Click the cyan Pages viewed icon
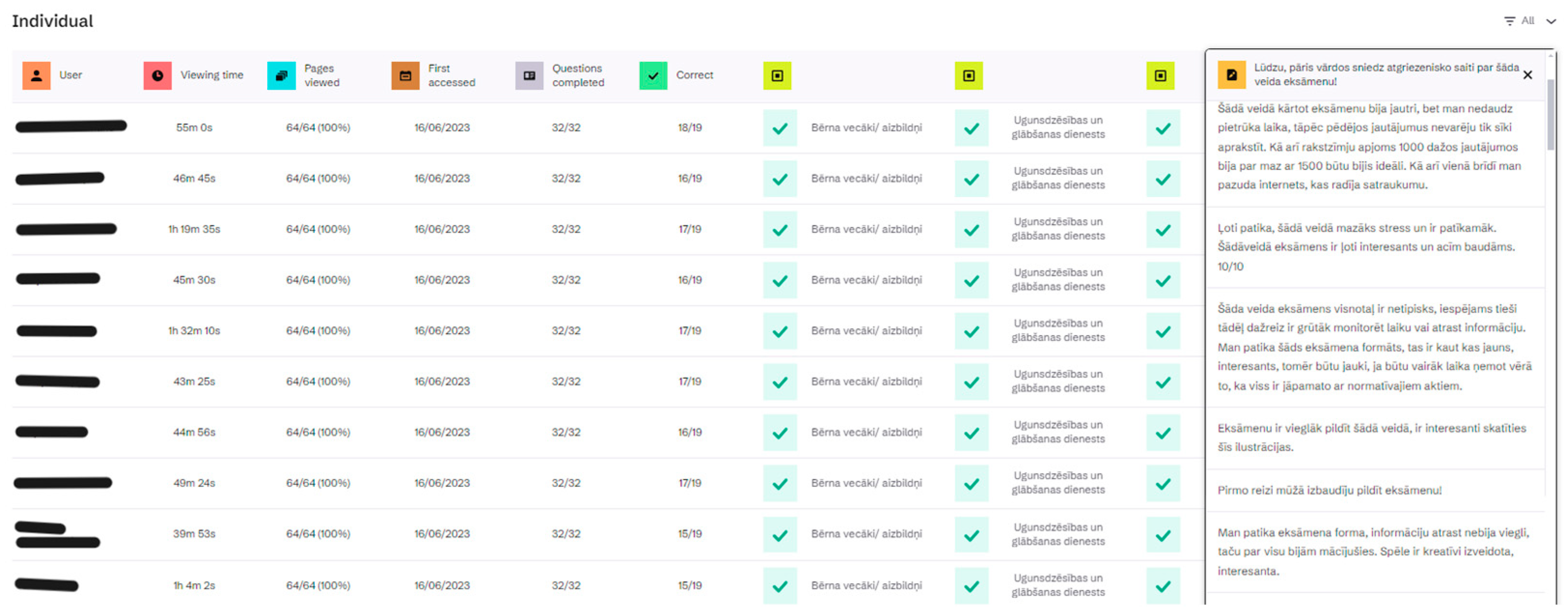Viewport: 1568px width, 613px height. coord(281,76)
